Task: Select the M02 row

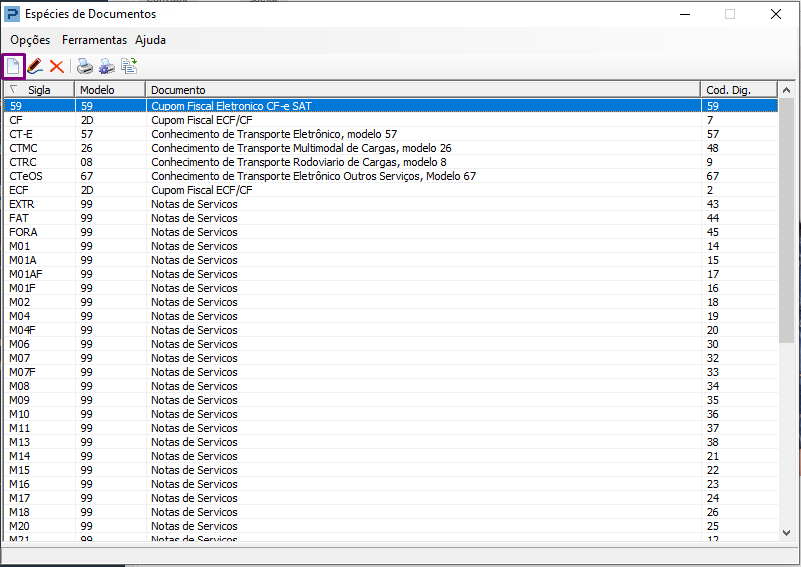Action: (391, 302)
